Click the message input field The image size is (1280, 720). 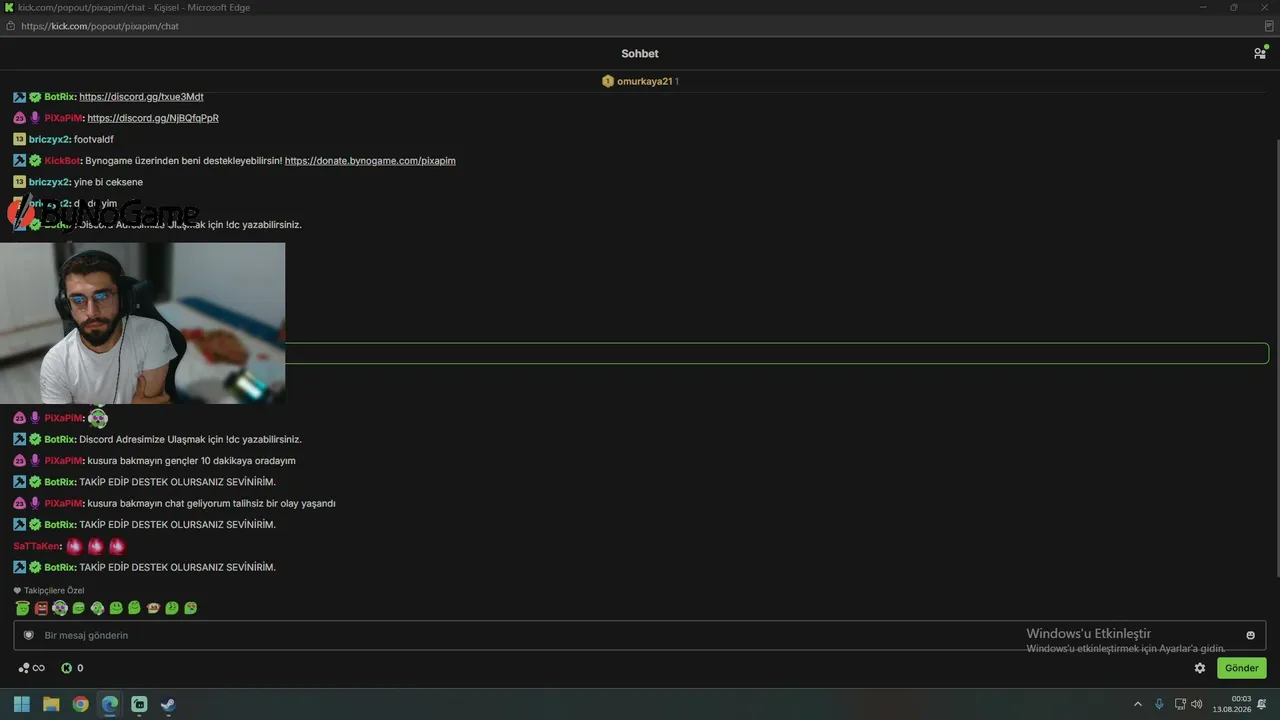pyautogui.click(x=640, y=635)
